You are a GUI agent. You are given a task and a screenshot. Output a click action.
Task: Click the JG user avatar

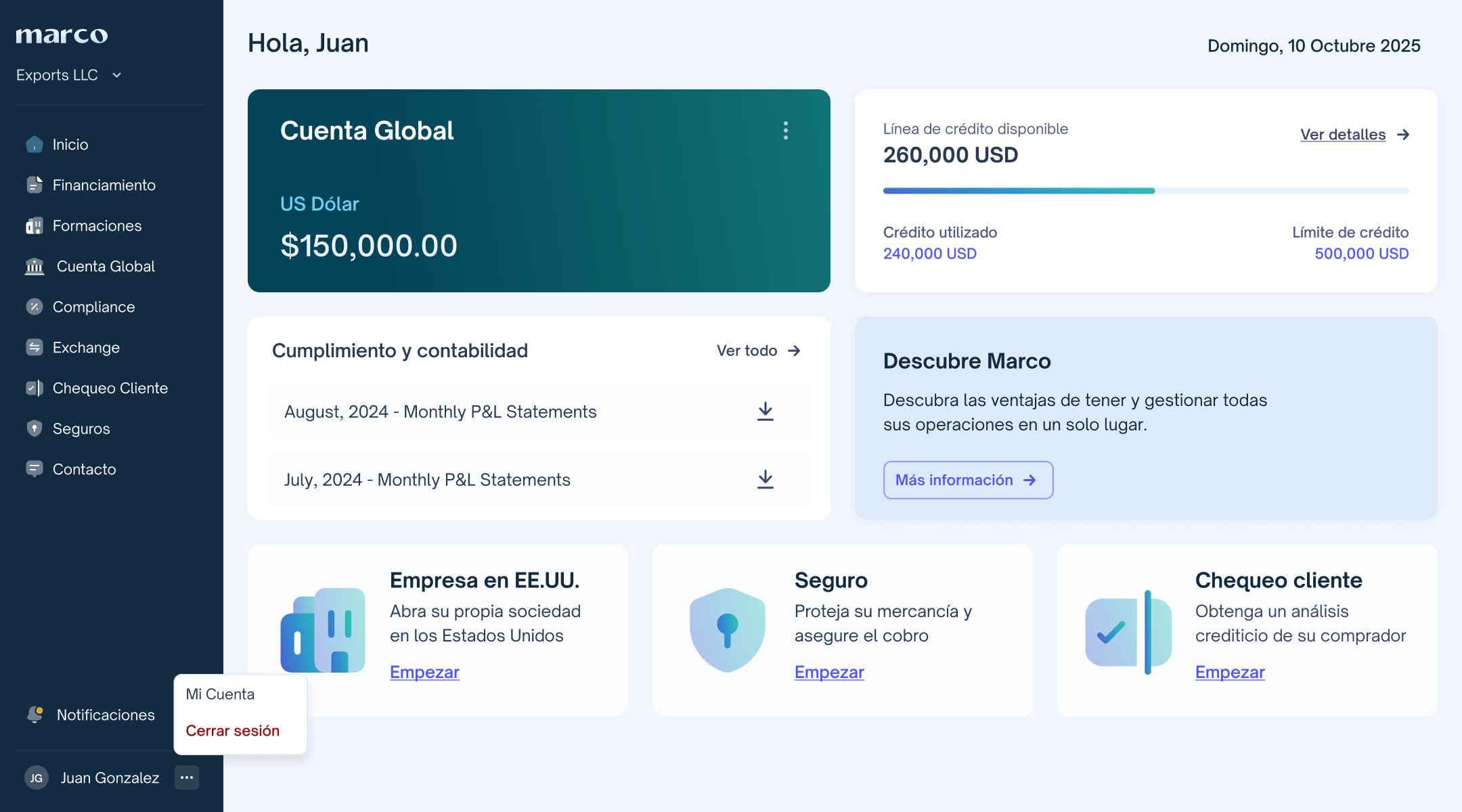(37, 777)
